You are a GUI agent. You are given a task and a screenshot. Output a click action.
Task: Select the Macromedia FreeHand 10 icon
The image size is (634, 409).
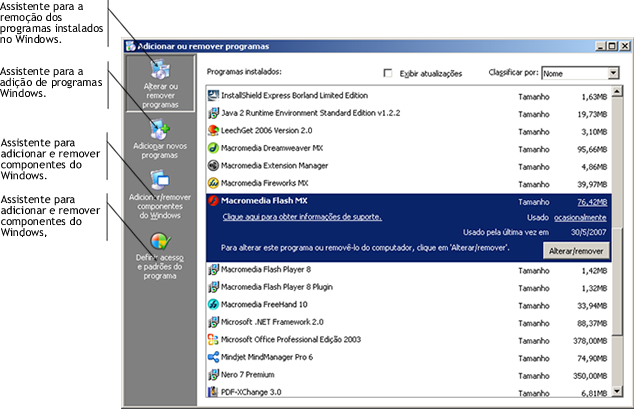tap(213, 304)
